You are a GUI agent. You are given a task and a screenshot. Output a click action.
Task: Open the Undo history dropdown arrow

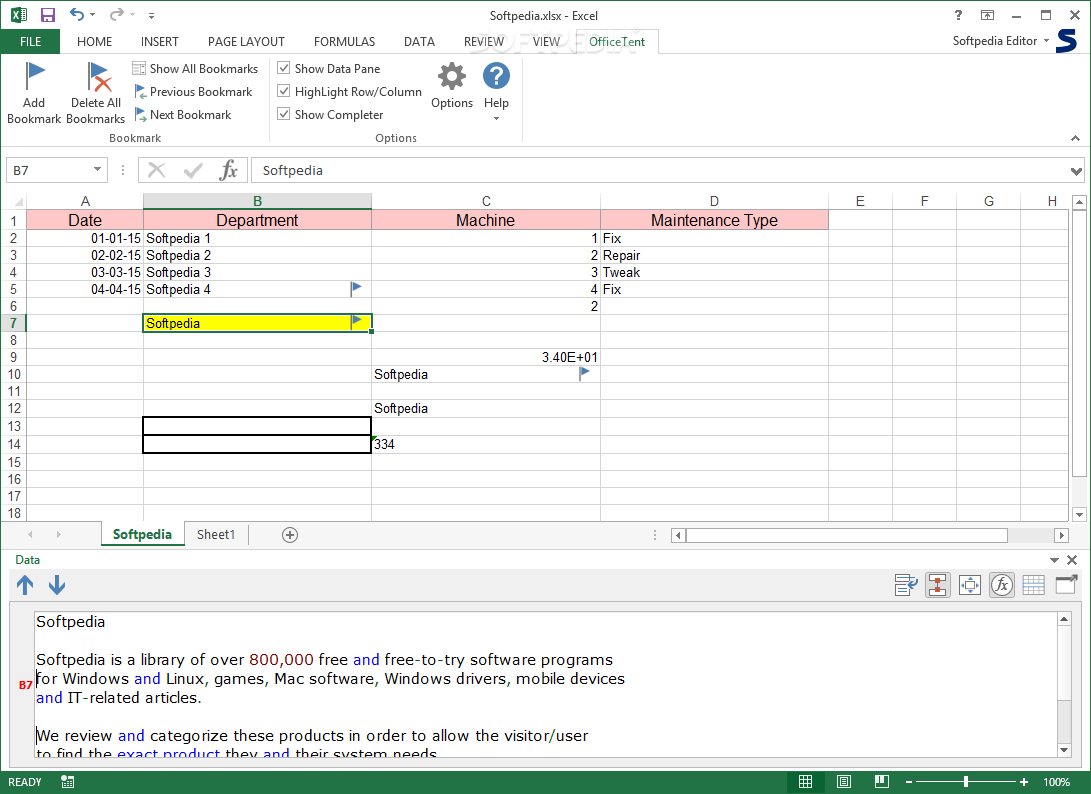[x=93, y=15]
